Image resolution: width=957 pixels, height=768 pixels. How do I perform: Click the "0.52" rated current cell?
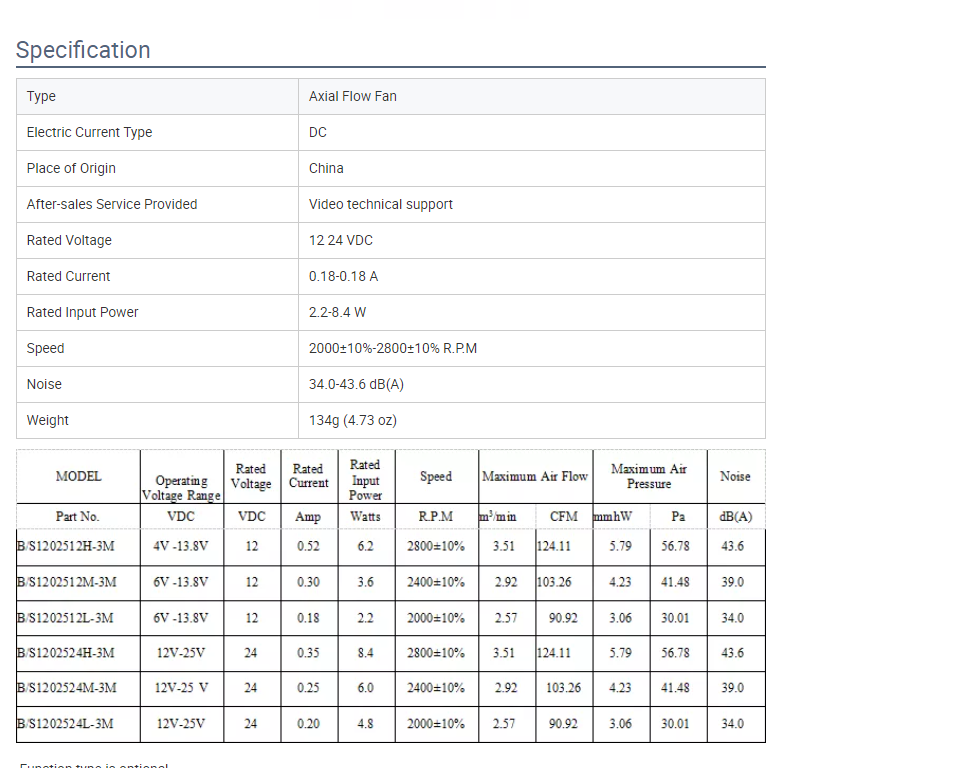click(308, 546)
